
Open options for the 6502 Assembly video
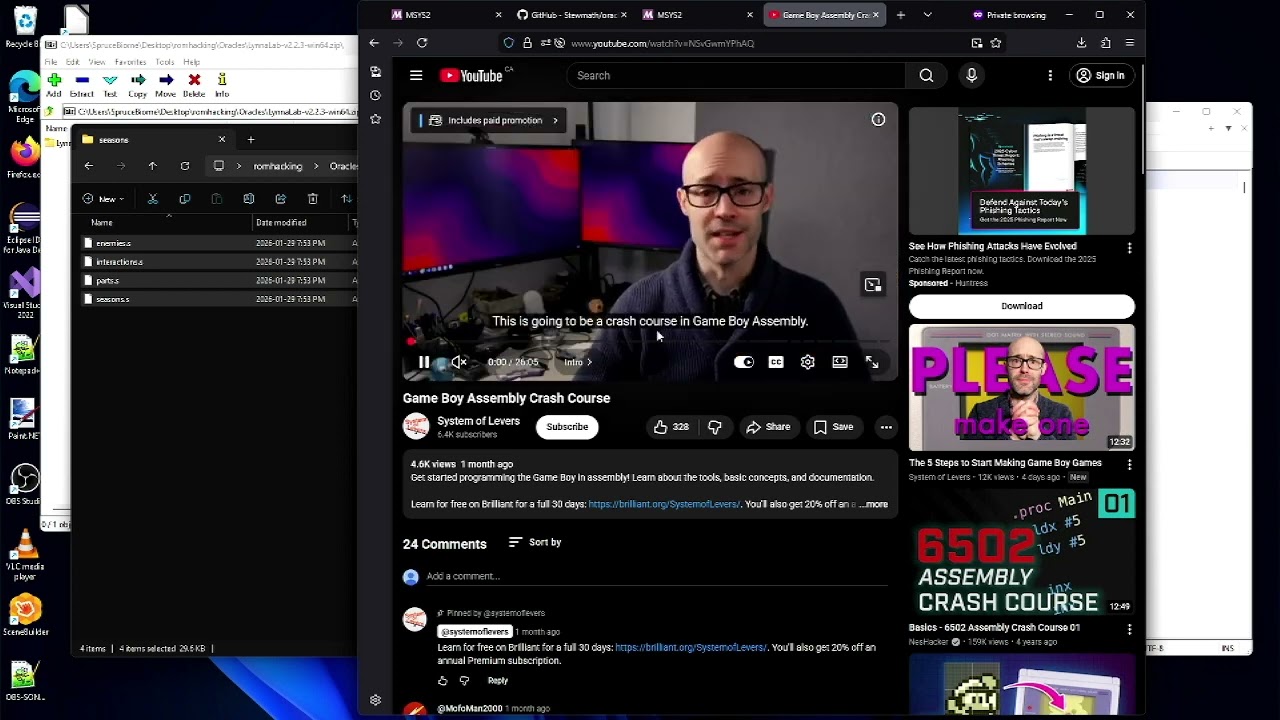click(x=1129, y=629)
